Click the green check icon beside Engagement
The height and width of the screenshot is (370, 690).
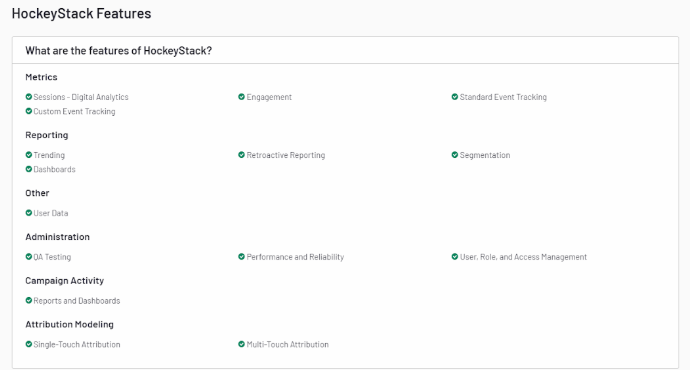241,97
